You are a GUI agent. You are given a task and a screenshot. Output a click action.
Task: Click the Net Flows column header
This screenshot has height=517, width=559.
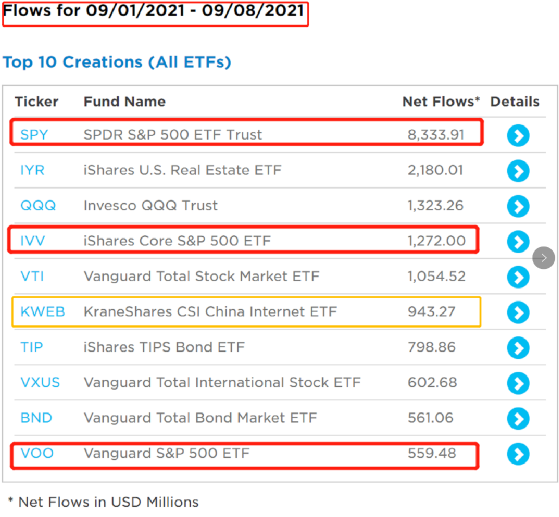[441, 102]
